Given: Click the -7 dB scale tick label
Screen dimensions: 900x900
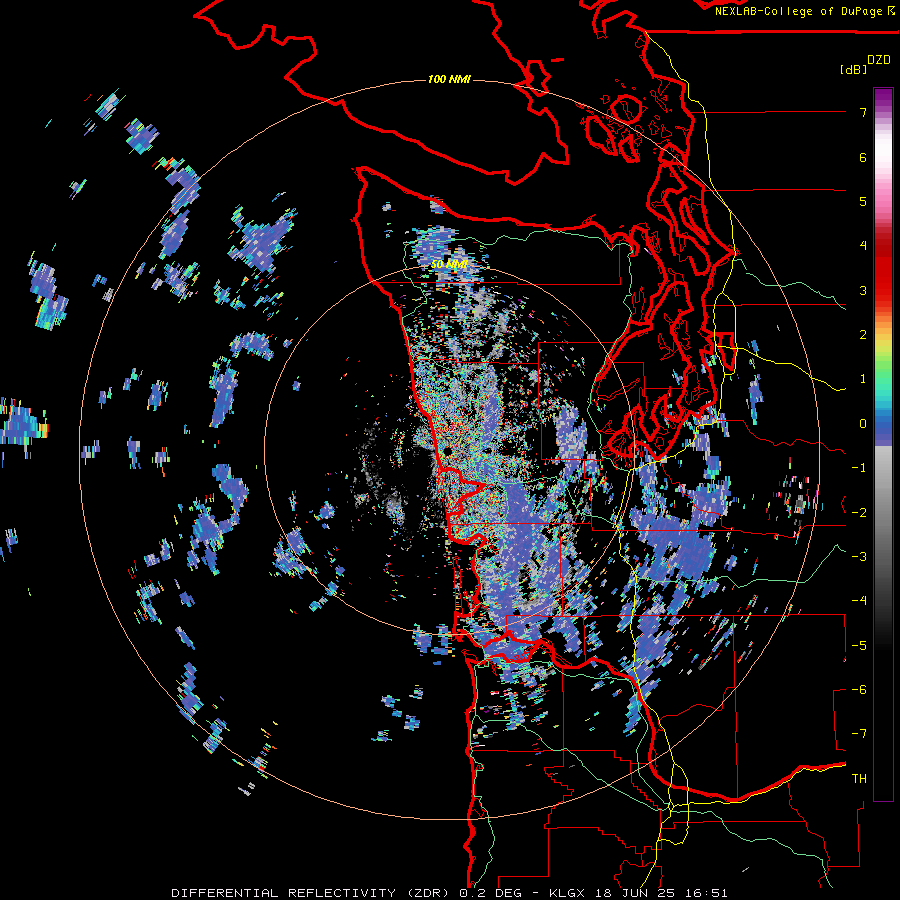Looking at the screenshot, I should (x=859, y=734).
